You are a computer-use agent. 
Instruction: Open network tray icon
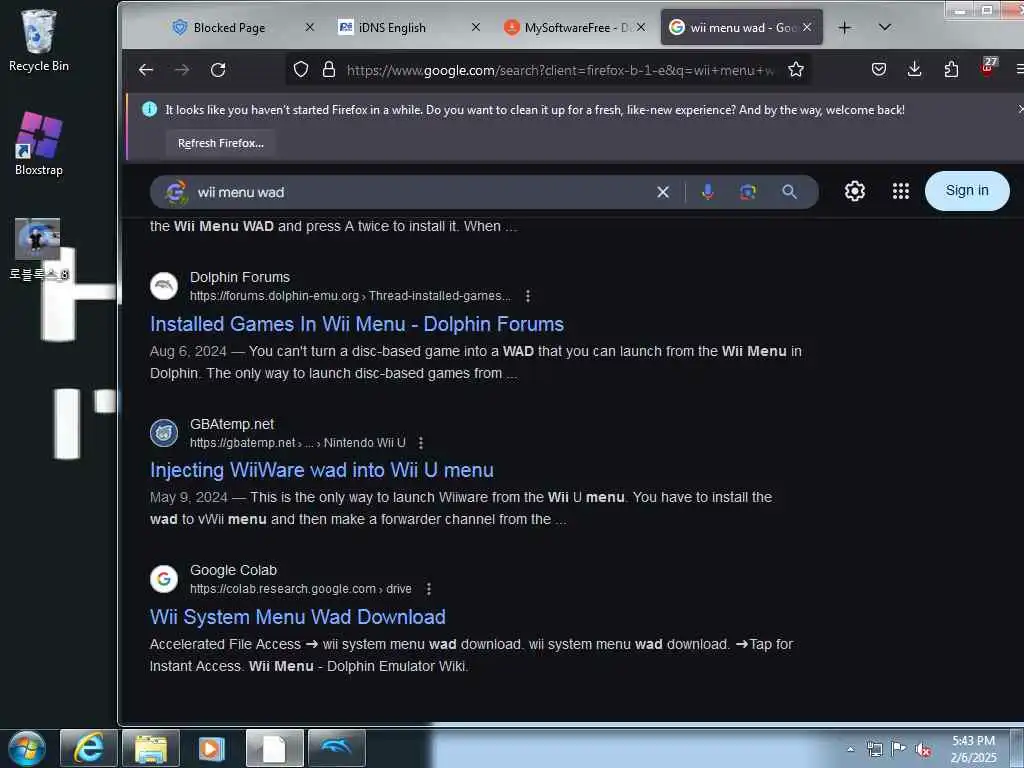pos(874,749)
